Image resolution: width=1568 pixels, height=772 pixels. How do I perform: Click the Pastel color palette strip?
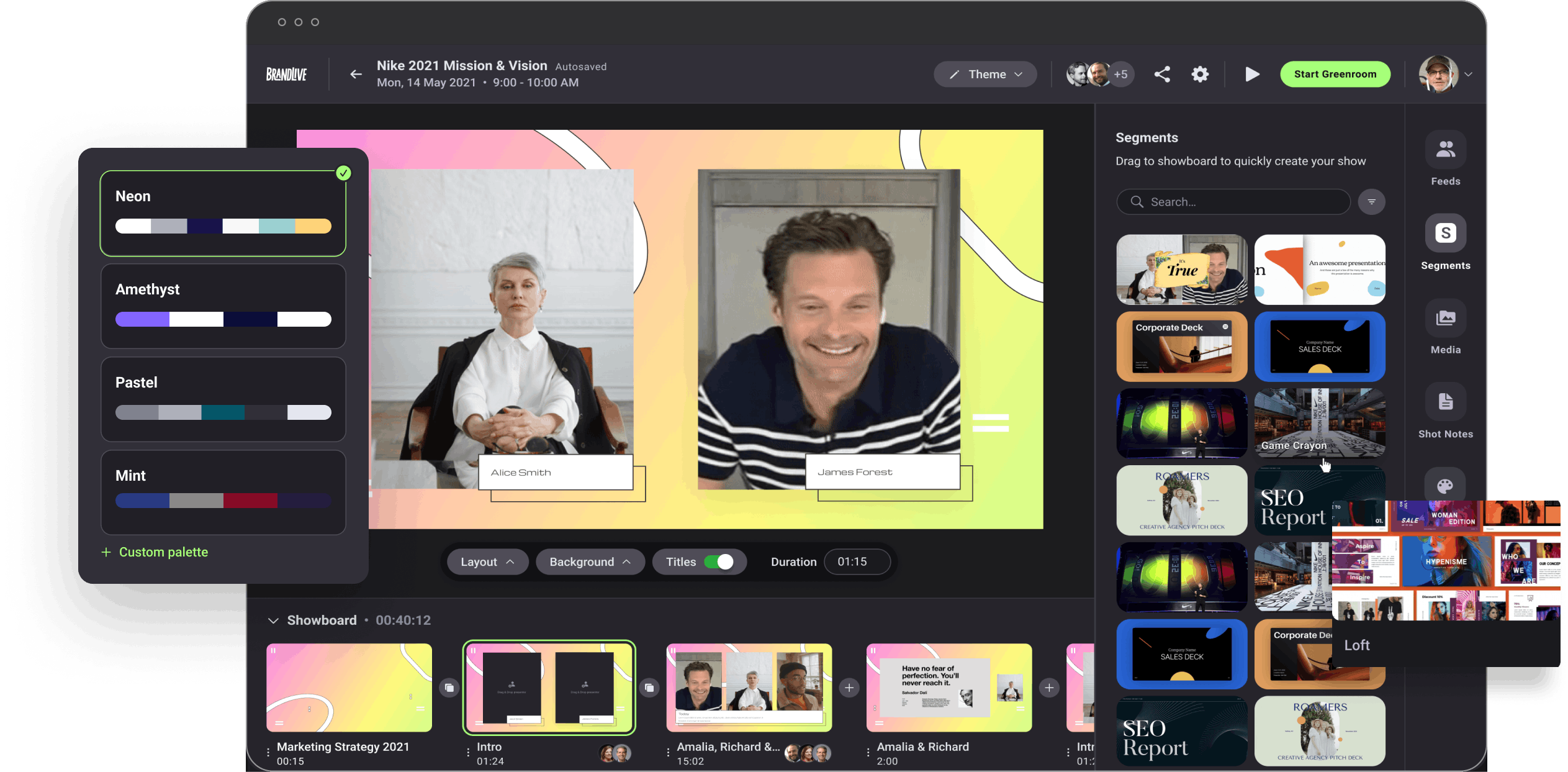[x=223, y=412]
